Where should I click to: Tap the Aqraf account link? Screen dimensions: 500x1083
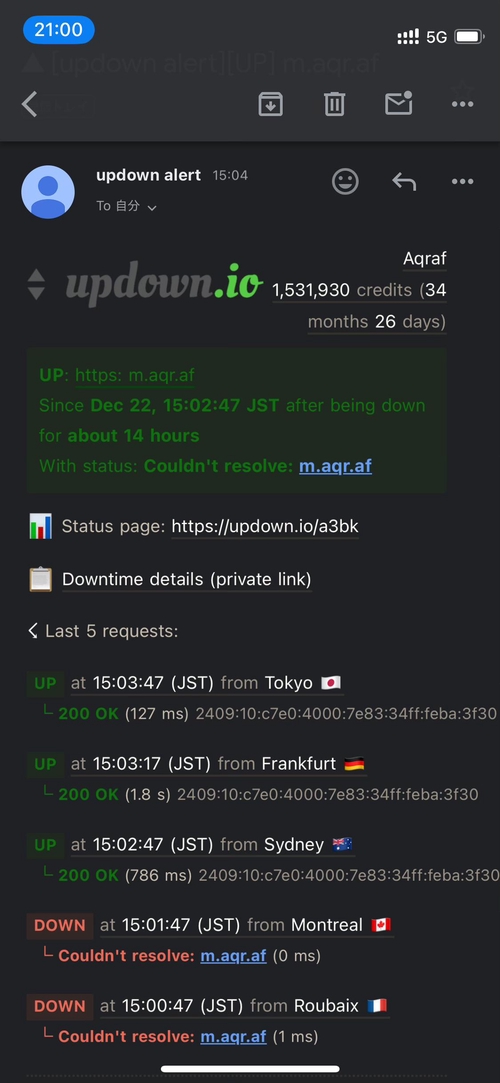click(425, 259)
